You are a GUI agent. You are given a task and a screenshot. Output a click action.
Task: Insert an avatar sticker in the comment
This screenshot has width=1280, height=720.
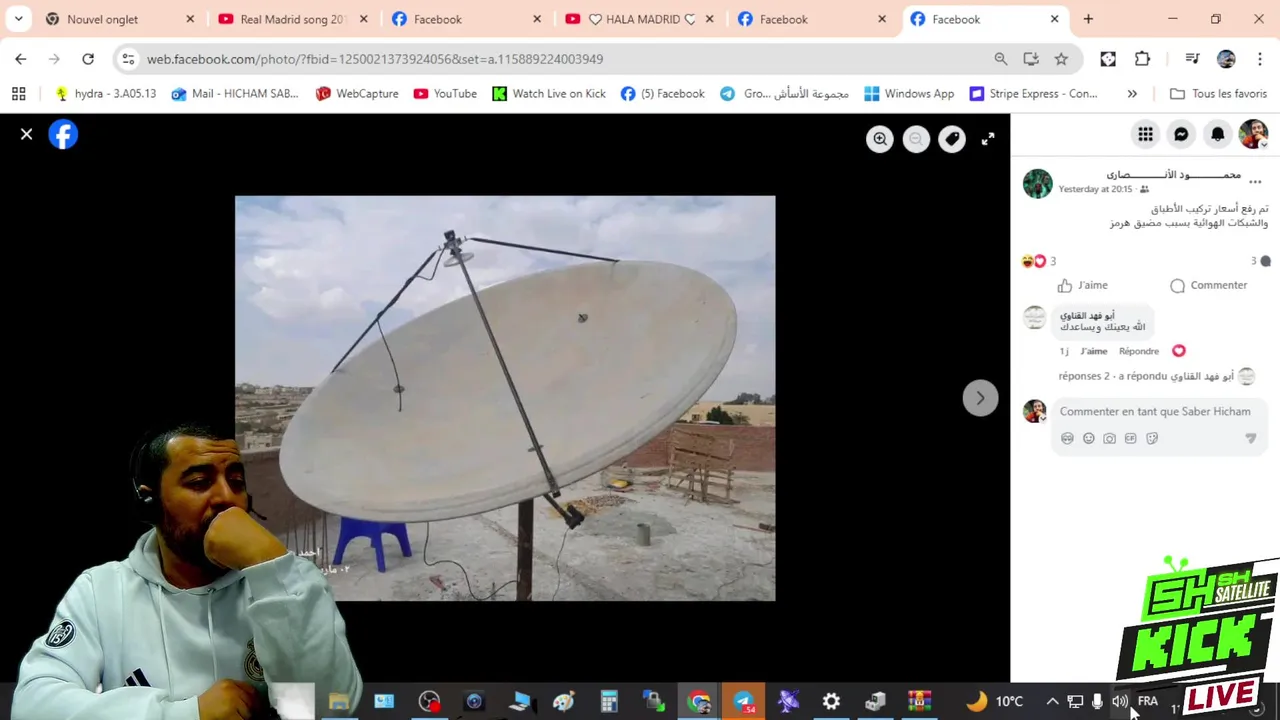[1067, 438]
